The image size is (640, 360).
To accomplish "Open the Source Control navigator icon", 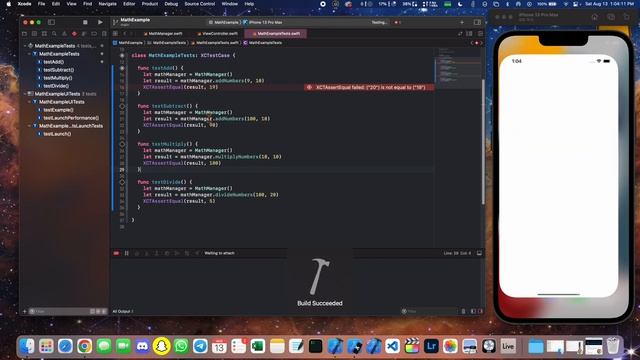I will (34, 33).
